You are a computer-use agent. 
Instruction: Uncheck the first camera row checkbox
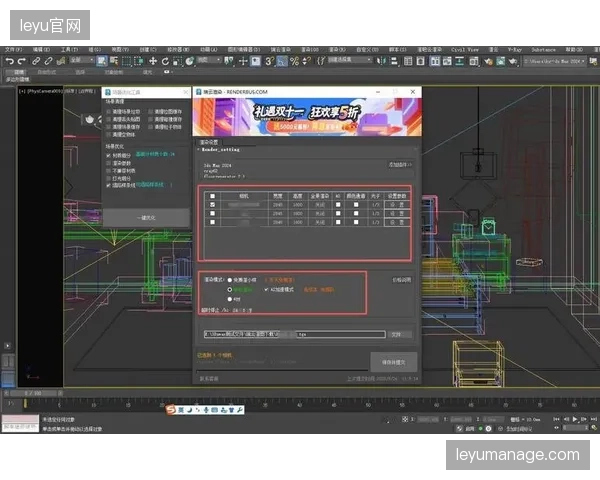coord(212,205)
